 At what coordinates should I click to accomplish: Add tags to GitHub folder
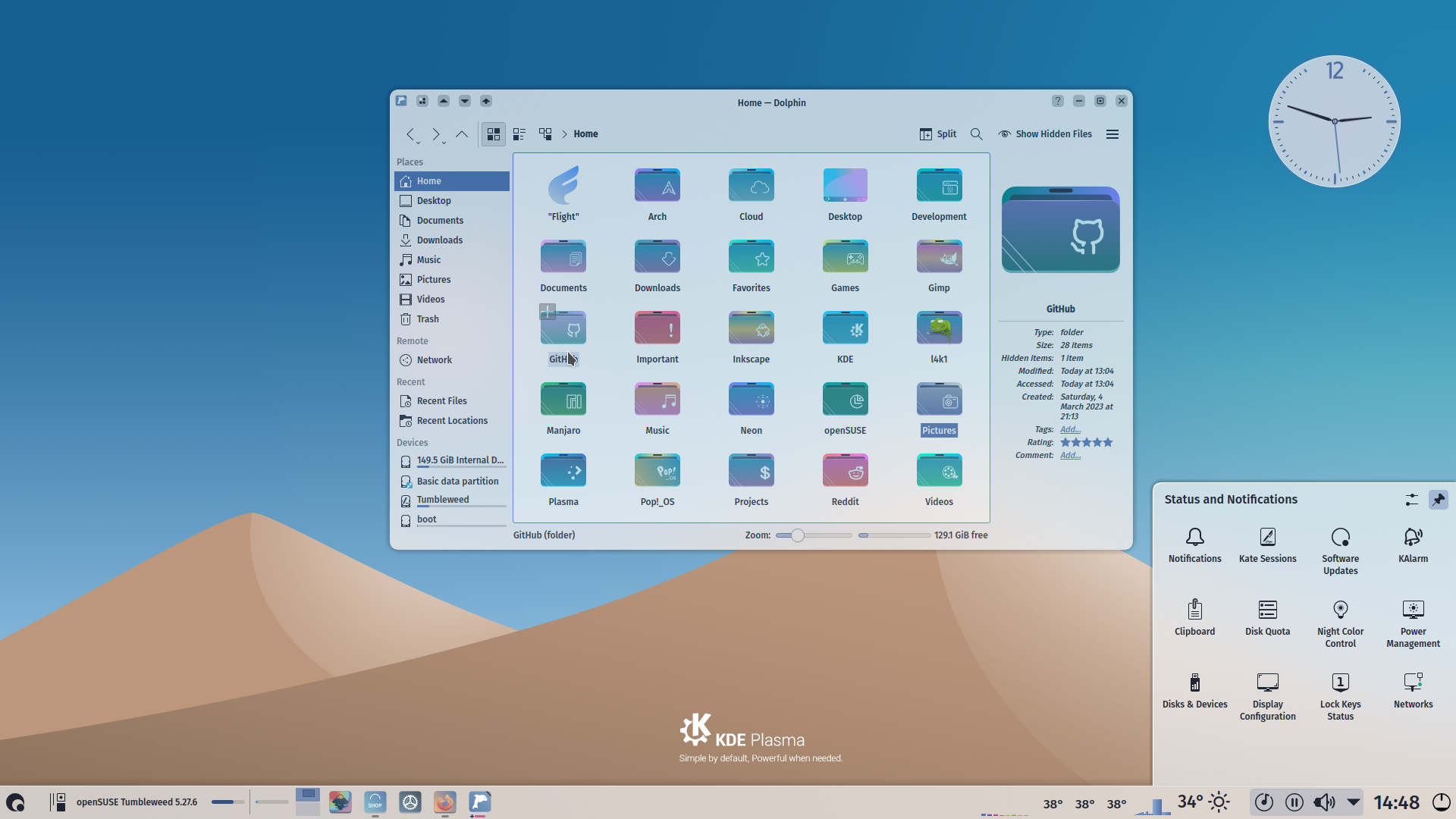1070,429
